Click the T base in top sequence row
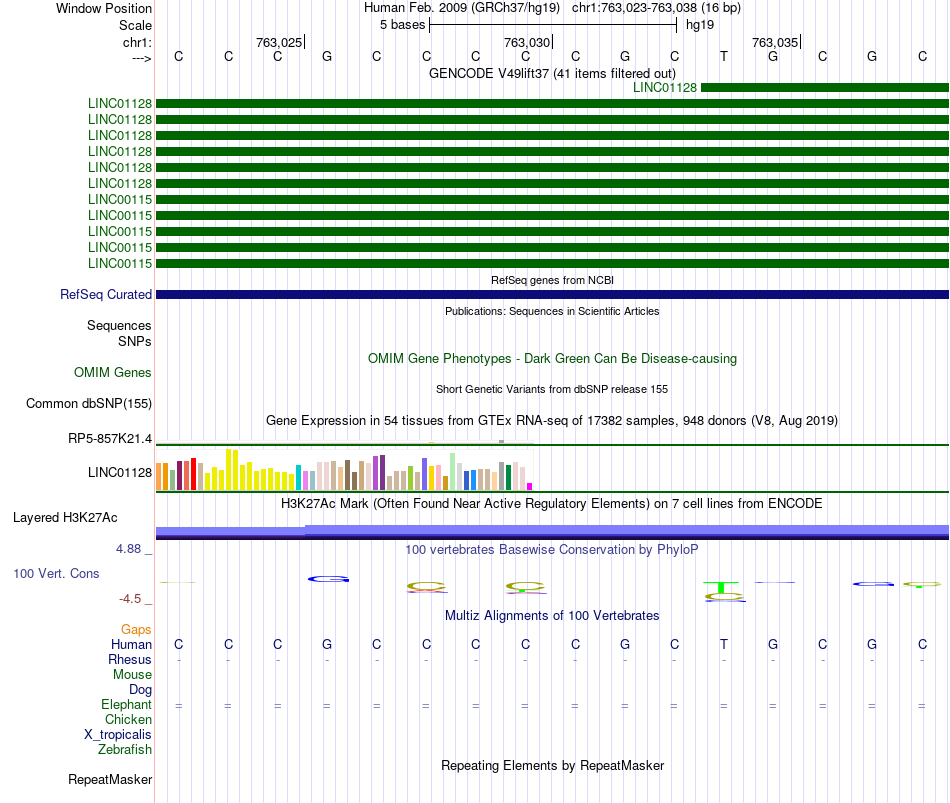This screenshot has width=950, height=803. 723,56
